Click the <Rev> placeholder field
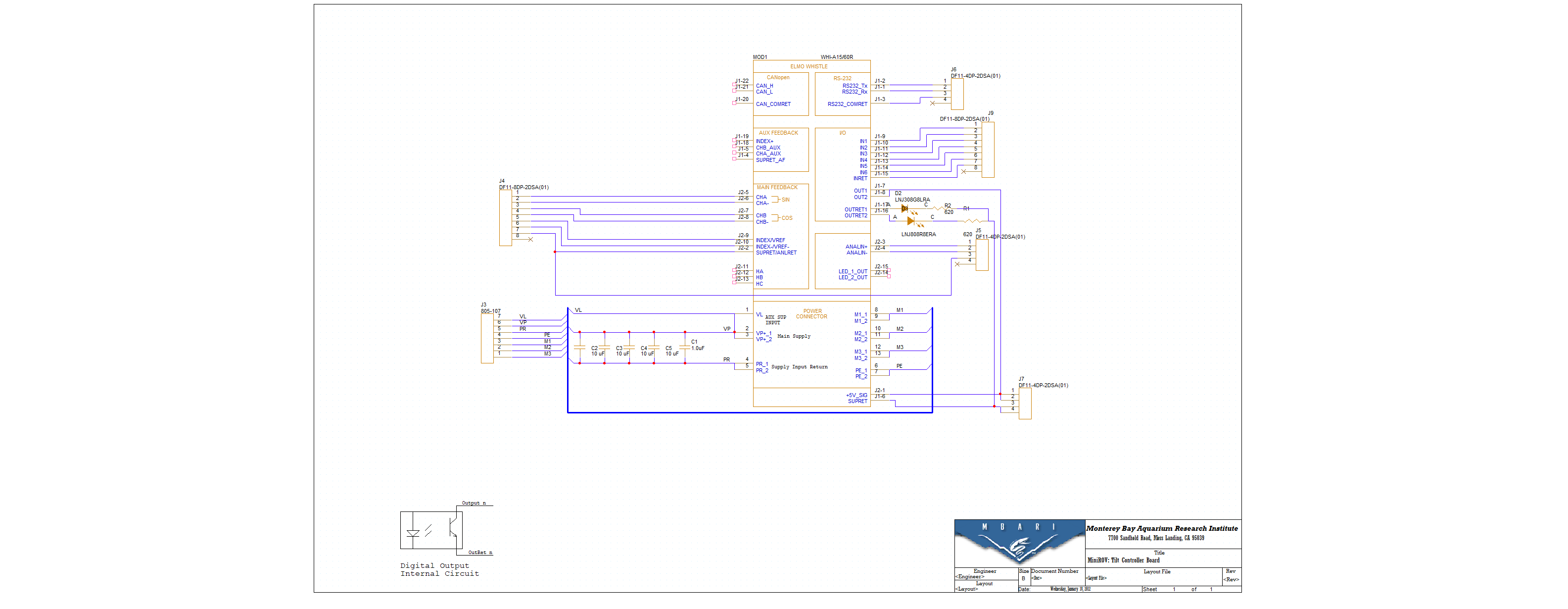Screen dimensions: 1568x609 pos(1232,579)
